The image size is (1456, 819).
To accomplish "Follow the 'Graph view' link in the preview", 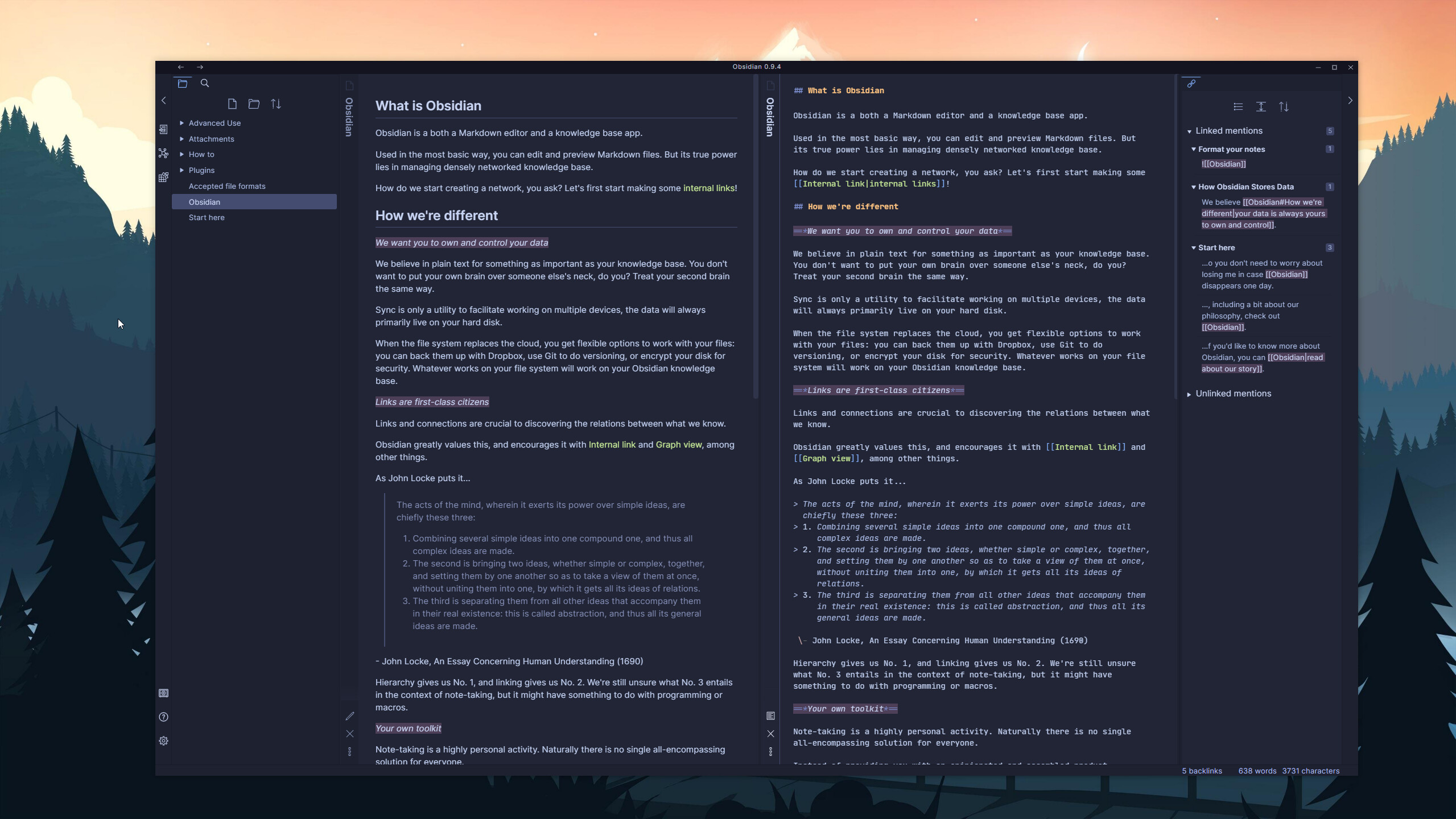I will [x=678, y=444].
